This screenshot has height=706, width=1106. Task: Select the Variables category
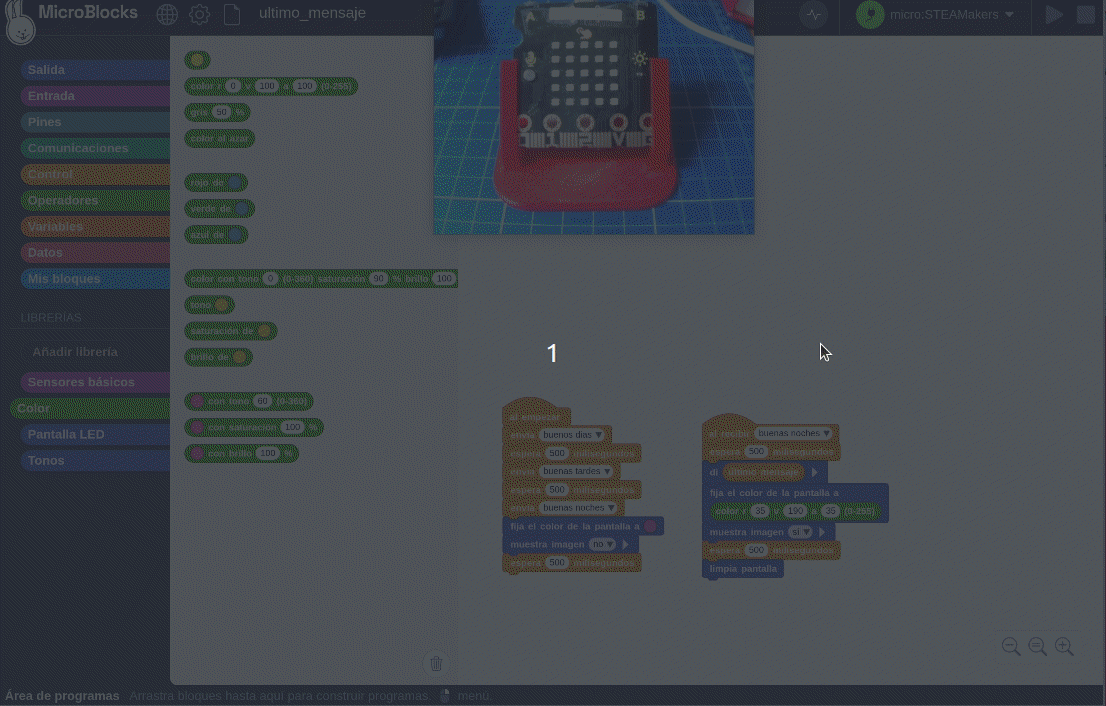(x=95, y=226)
